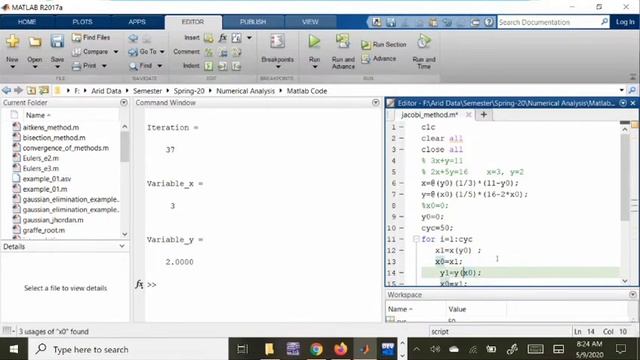
Task: Open Chrome from the taskbar
Action: point(316,349)
